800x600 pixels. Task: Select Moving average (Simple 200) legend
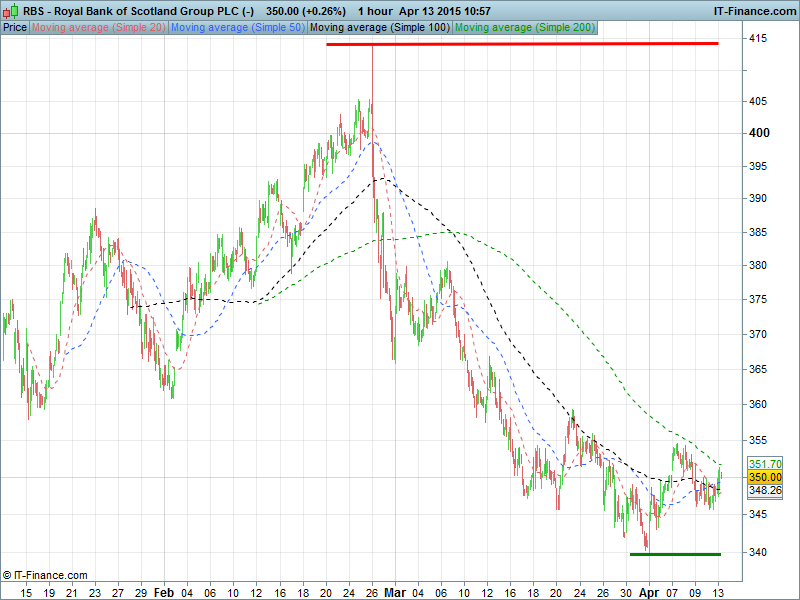pyautogui.click(x=525, y=27)
